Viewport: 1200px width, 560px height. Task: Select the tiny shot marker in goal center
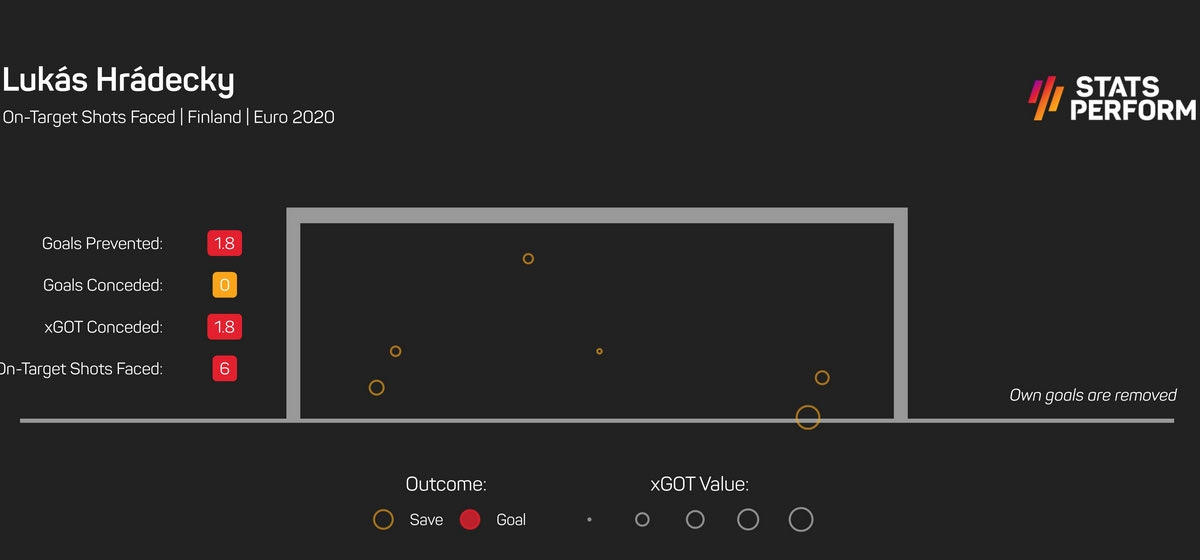click(x=599, y=351)
